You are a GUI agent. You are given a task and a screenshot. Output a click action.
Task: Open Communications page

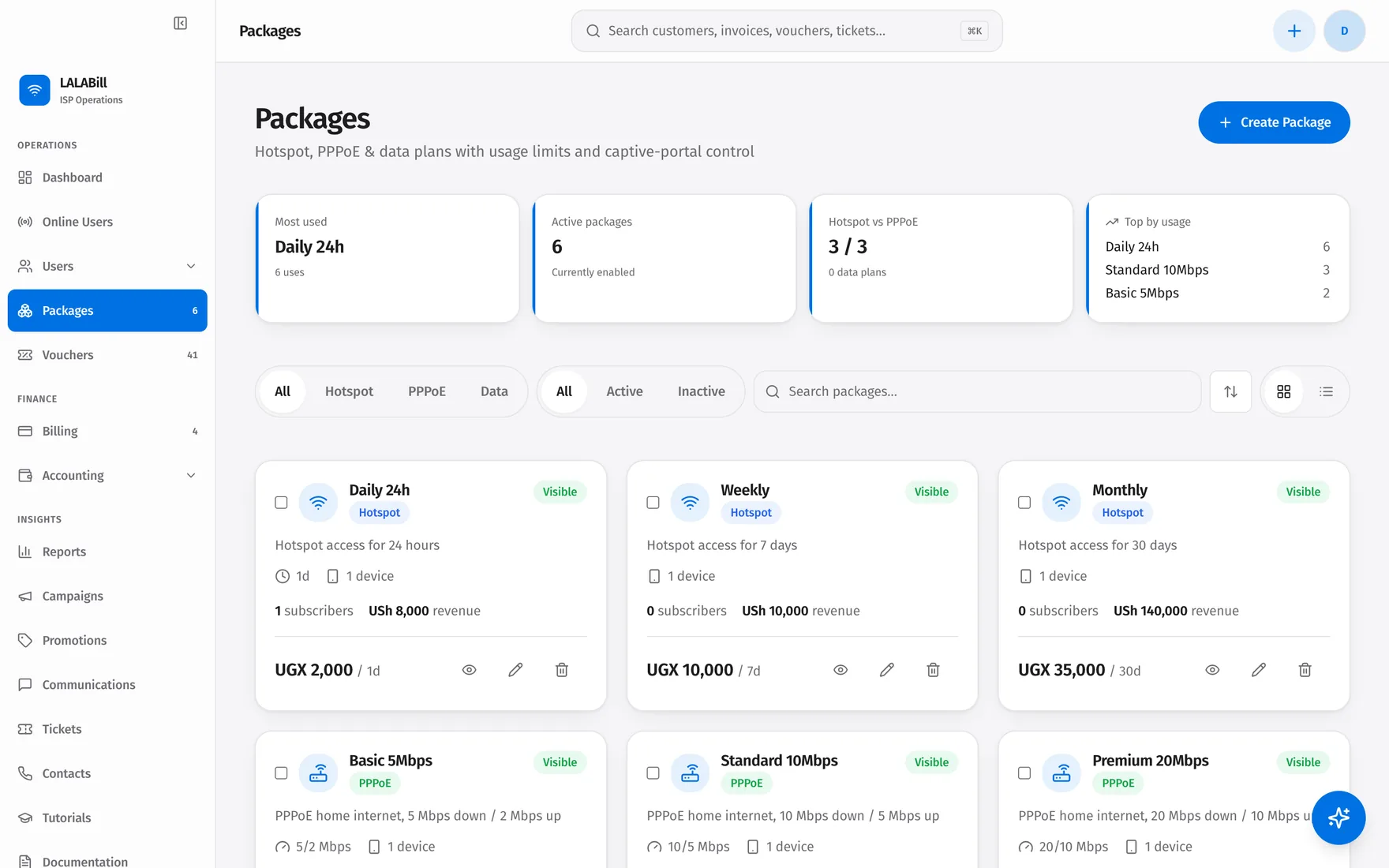(x=107, y=685)
